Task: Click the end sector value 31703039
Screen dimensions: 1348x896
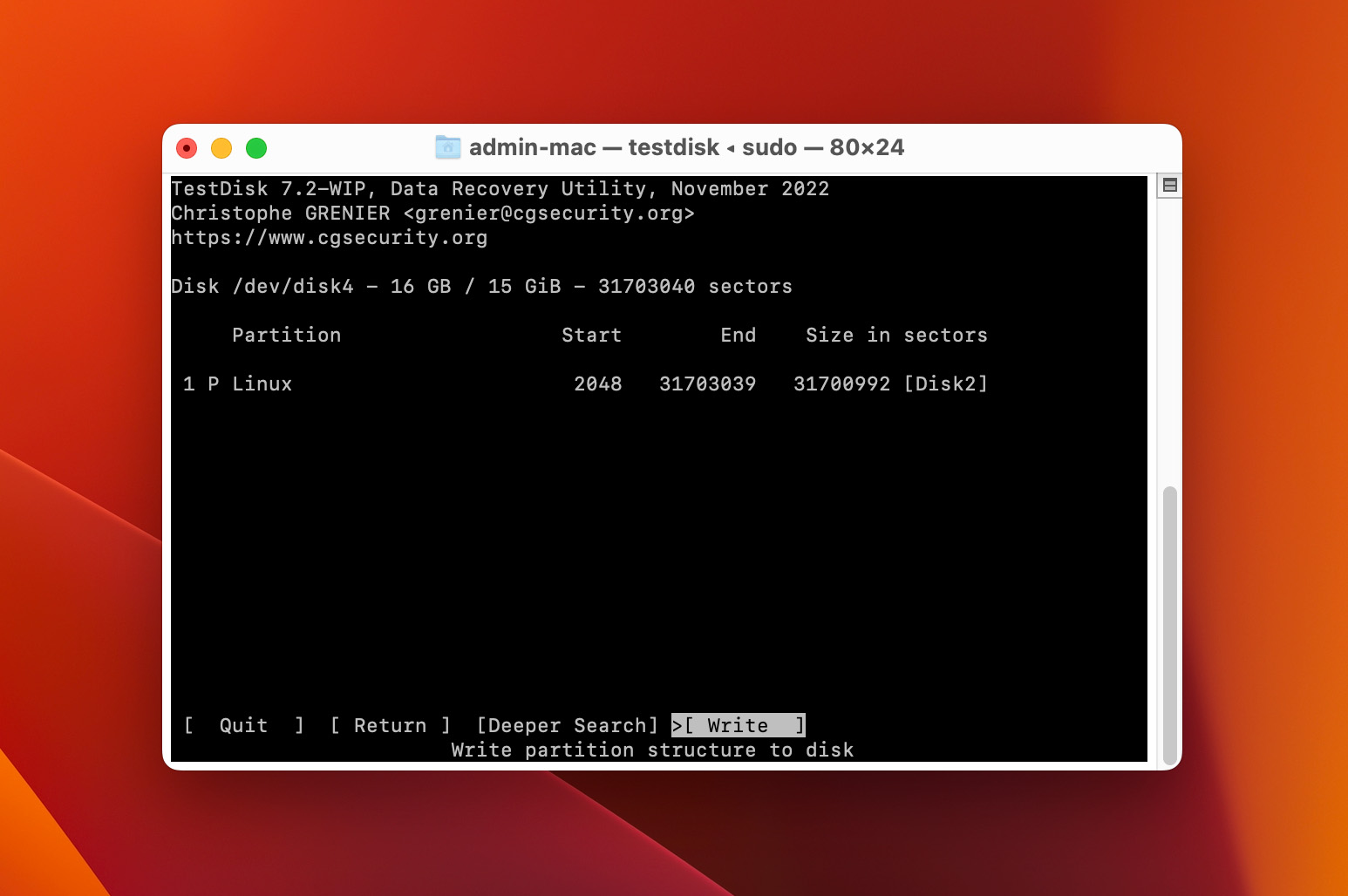Action: (x=708, y=384)
